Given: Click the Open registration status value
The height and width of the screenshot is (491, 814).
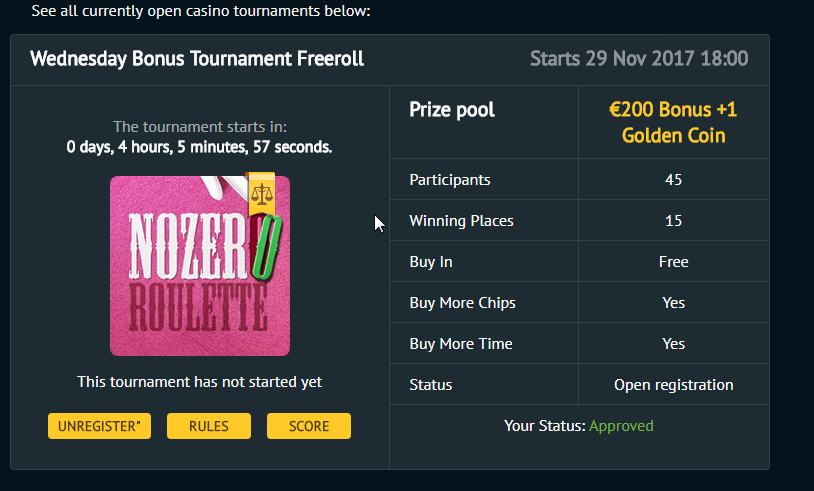Looking at the screenshot, I should 673,385.
